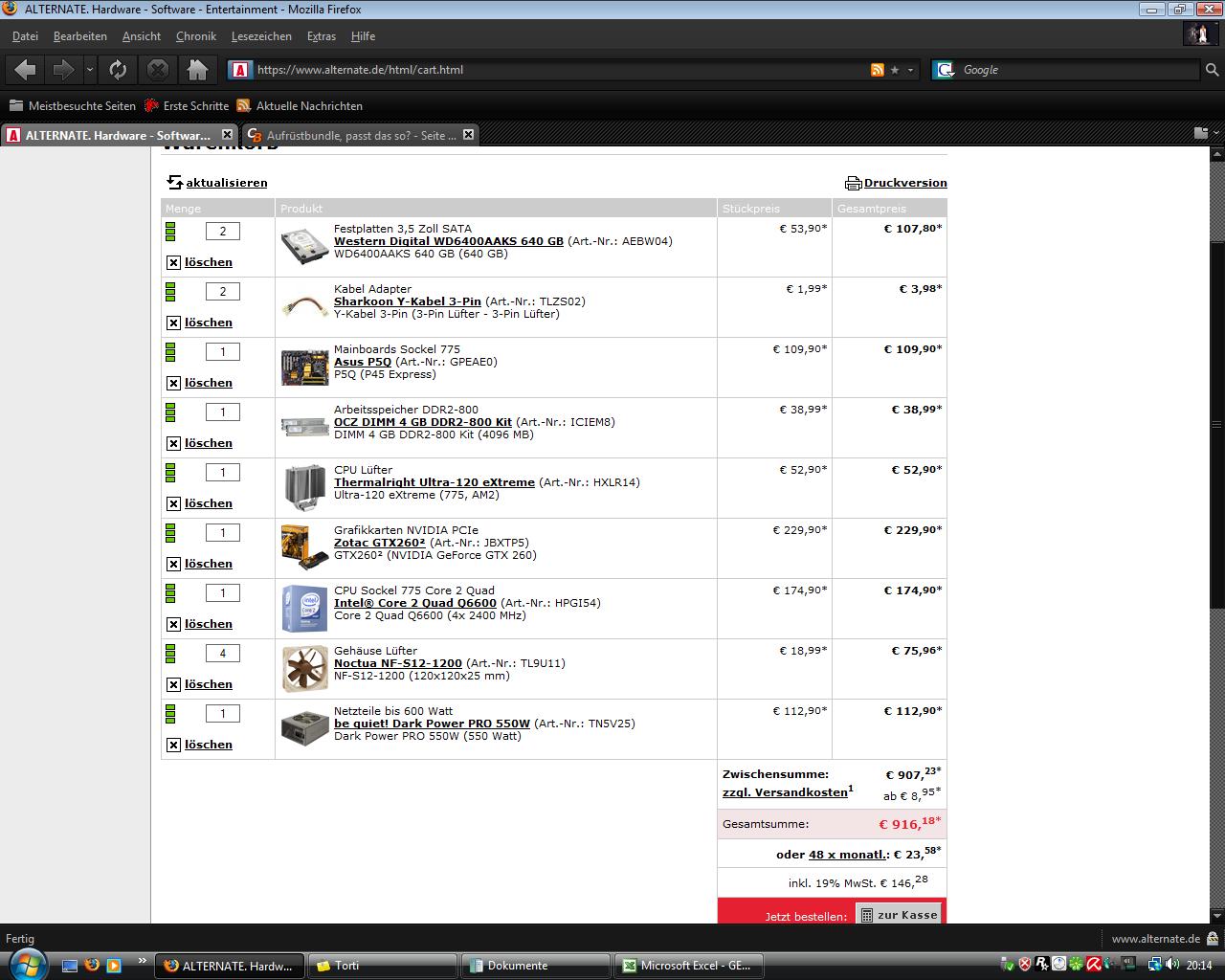The height and width of the screenshot is (980, 1225).
Task: Click the ALTERNATE site favicon in address bar
Action: (241, 70)
